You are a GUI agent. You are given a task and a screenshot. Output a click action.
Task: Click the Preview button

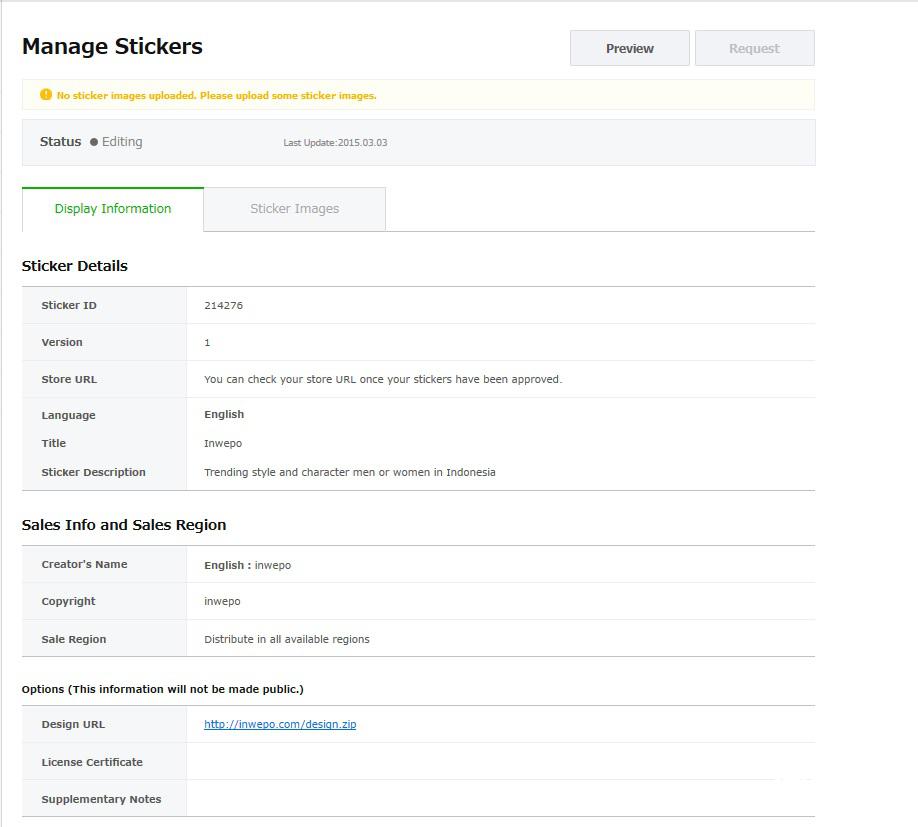(629, 48)
